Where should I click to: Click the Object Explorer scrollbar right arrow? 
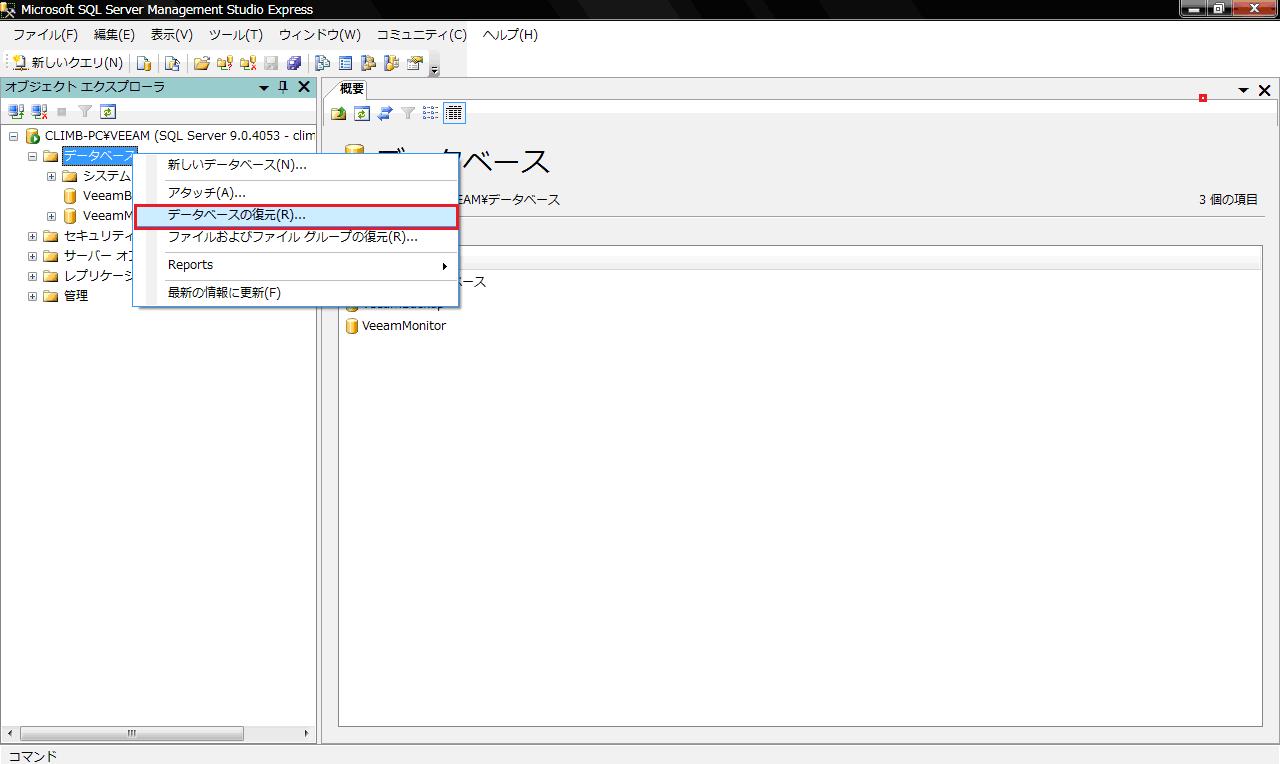(x=308, y=733)
